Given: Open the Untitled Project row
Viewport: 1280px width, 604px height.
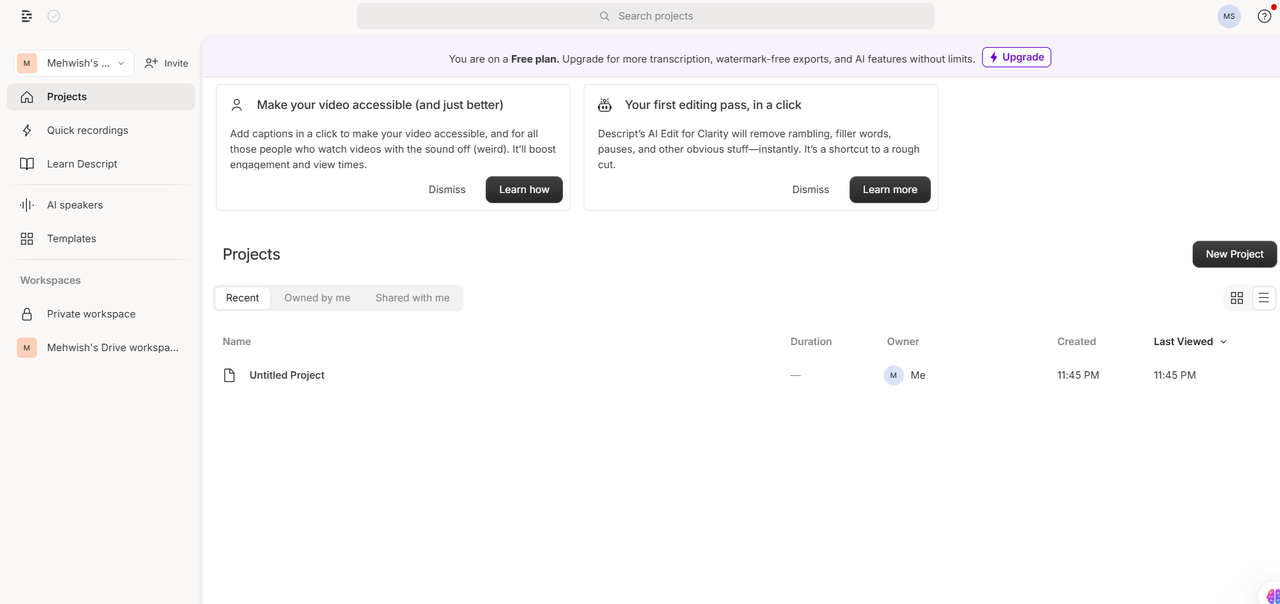Looking at the screenshot, I should click(x=740, y=375).
